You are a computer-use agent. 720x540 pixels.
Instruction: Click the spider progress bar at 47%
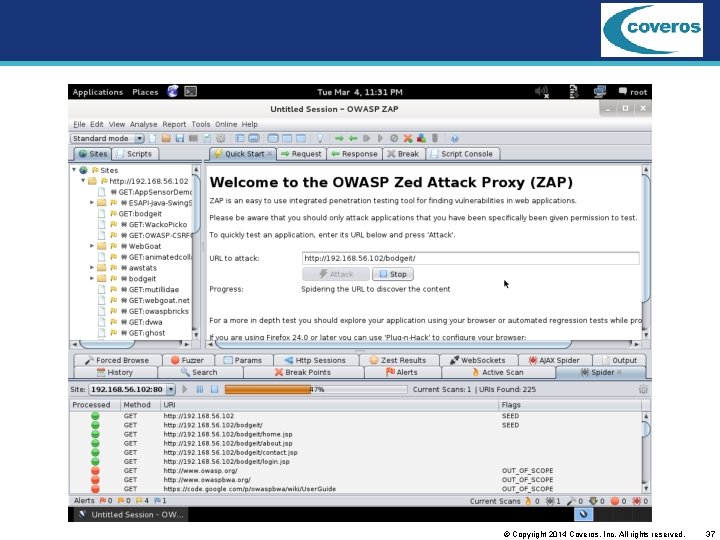pyautogui.click(x=316, y=389)
